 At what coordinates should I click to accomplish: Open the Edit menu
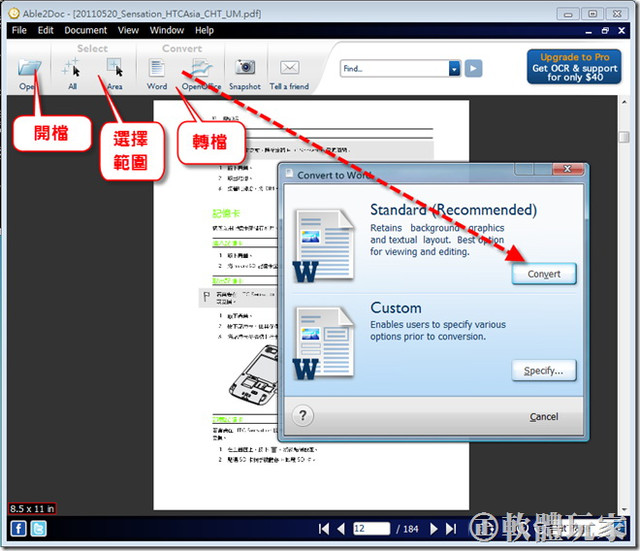coord(46,30)
